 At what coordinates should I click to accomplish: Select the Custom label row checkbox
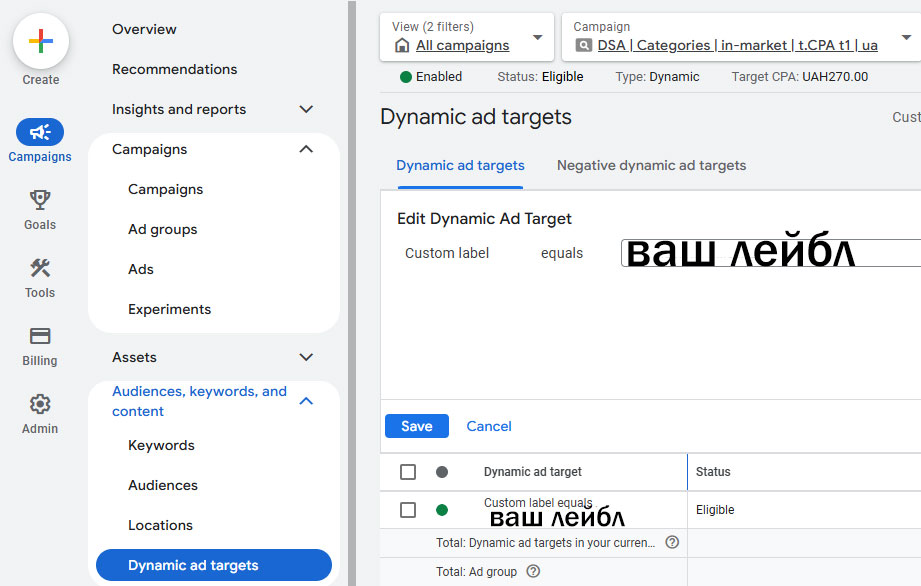pyautogui.click(x=408, y=510)
